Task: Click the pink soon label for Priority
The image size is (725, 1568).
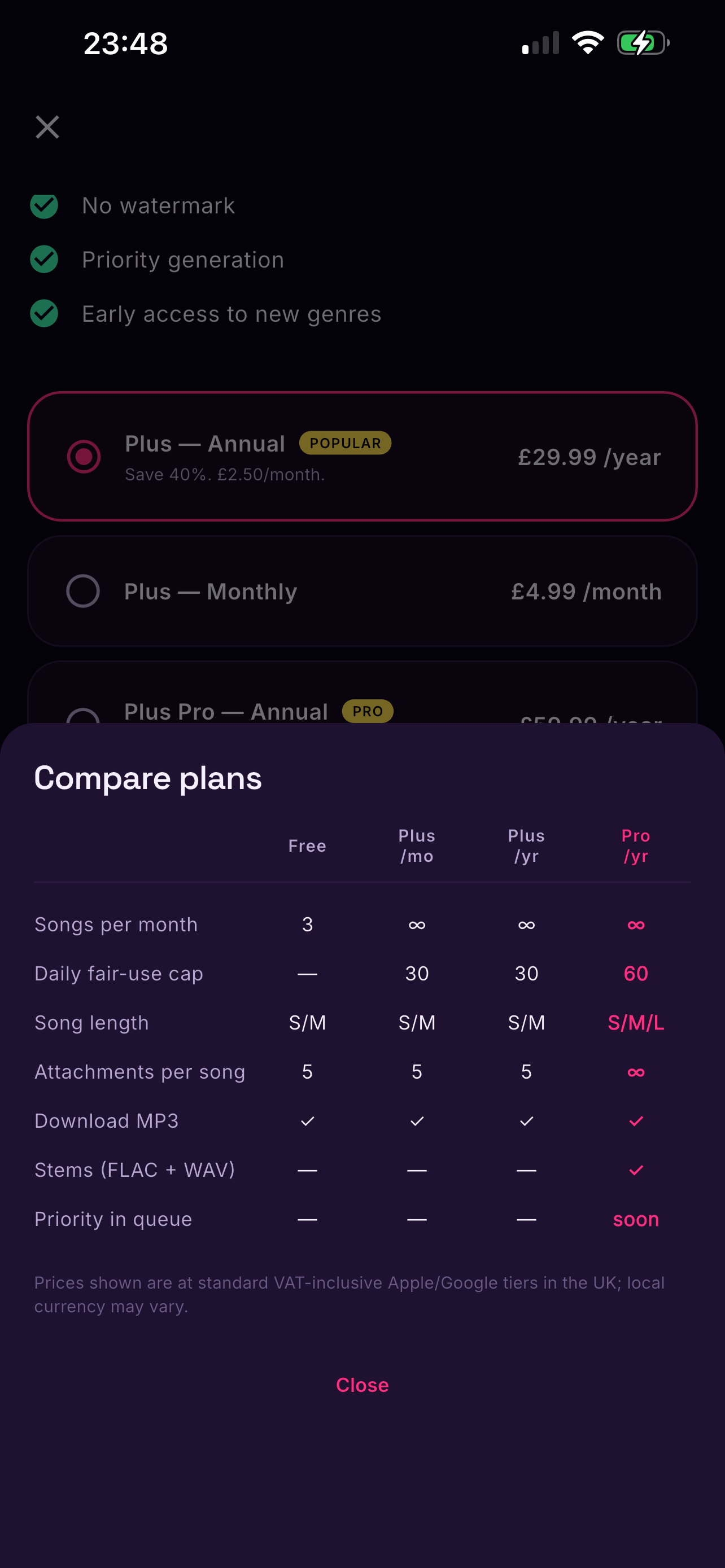Action: 636,1219
